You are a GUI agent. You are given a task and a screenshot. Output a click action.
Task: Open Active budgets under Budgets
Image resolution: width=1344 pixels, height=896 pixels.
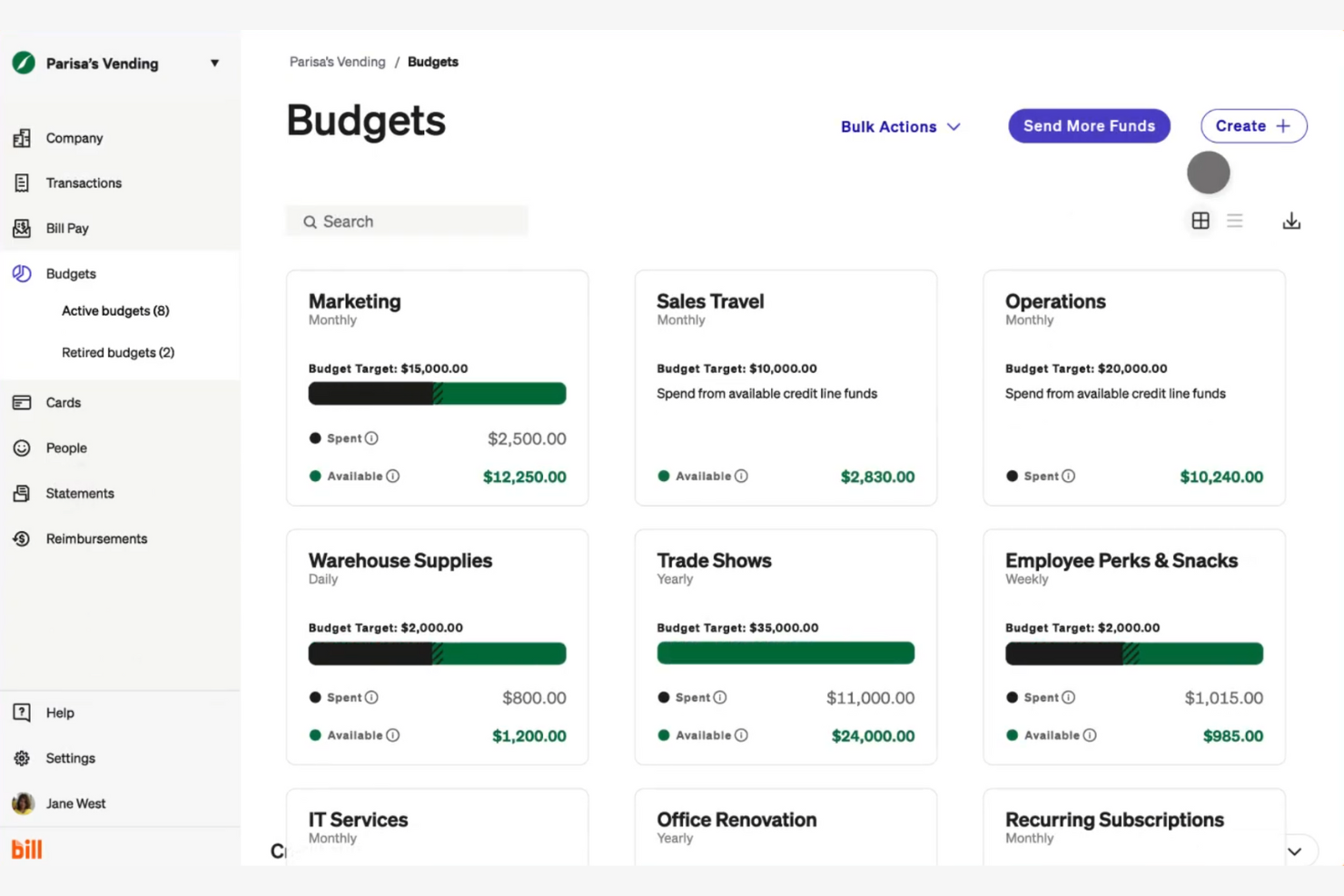pos(115,310)
